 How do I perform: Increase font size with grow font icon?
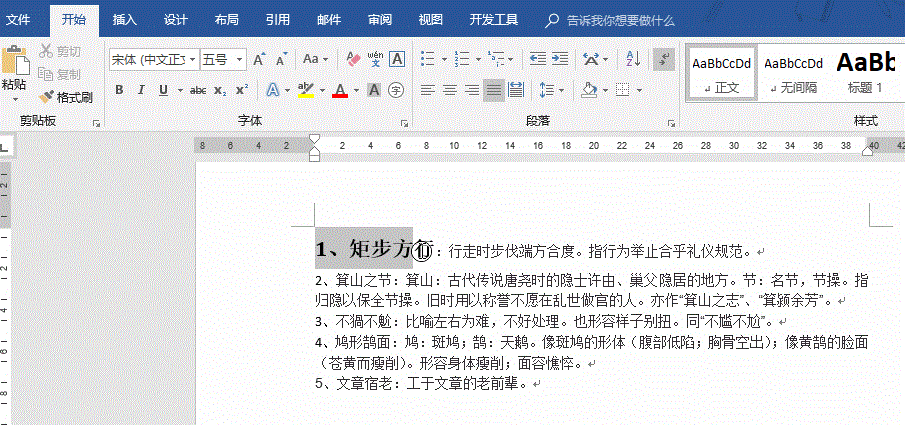pos(259,59)
